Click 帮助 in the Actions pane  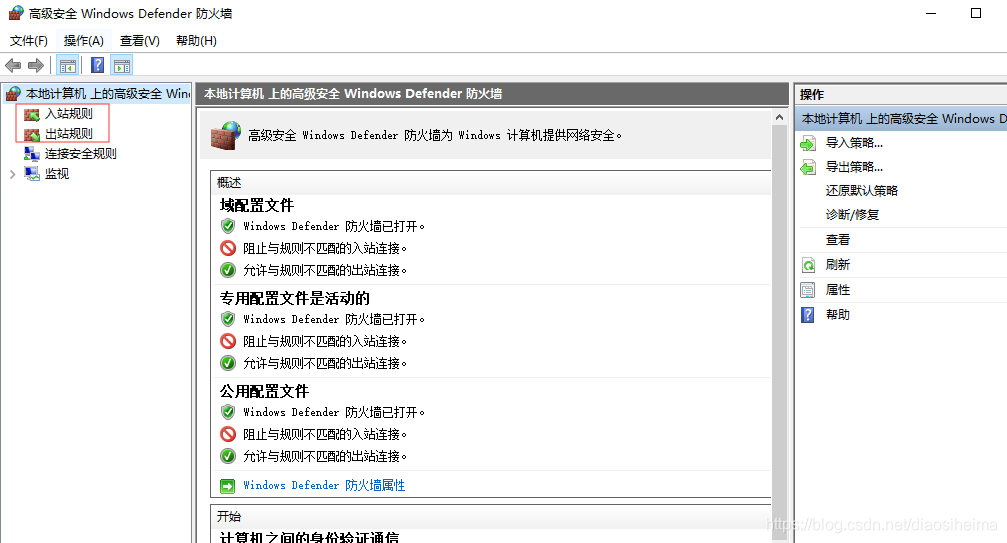837,315
